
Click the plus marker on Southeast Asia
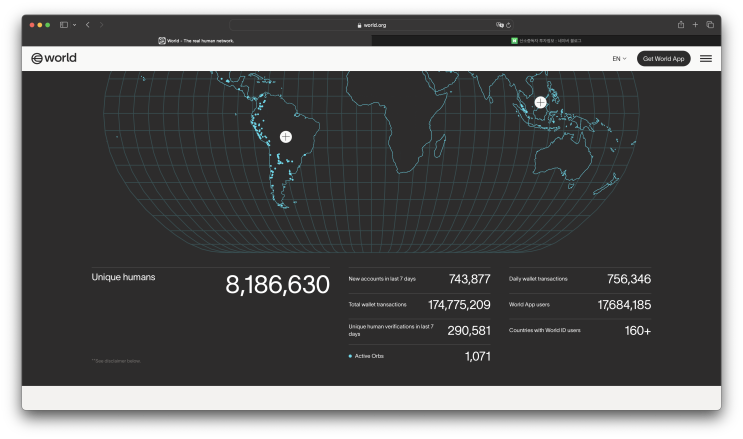[x=540, y=102]
